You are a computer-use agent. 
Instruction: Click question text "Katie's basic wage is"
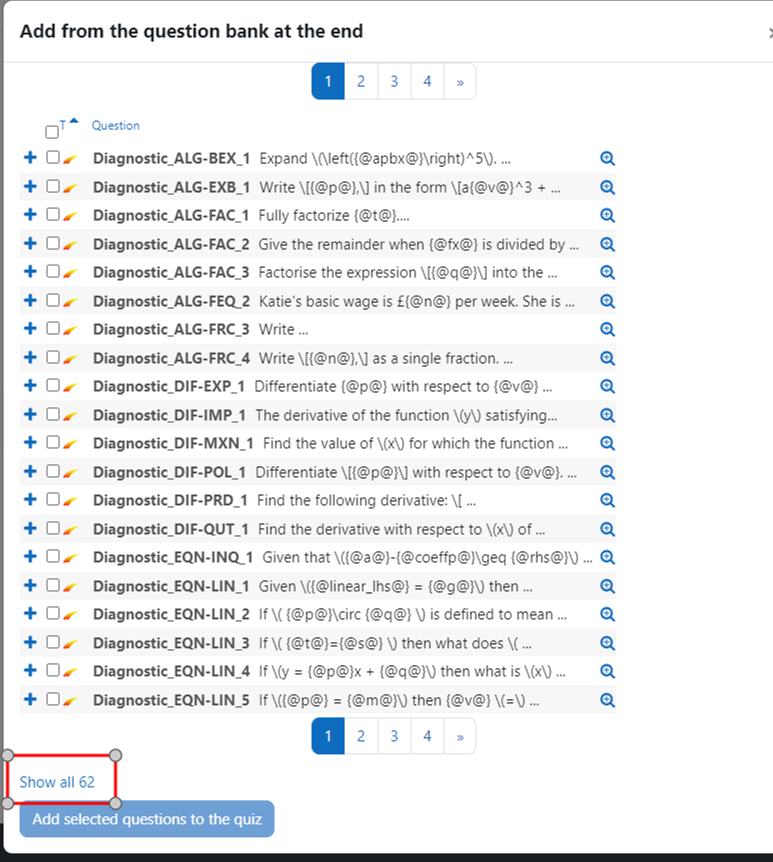pos(325,301)
